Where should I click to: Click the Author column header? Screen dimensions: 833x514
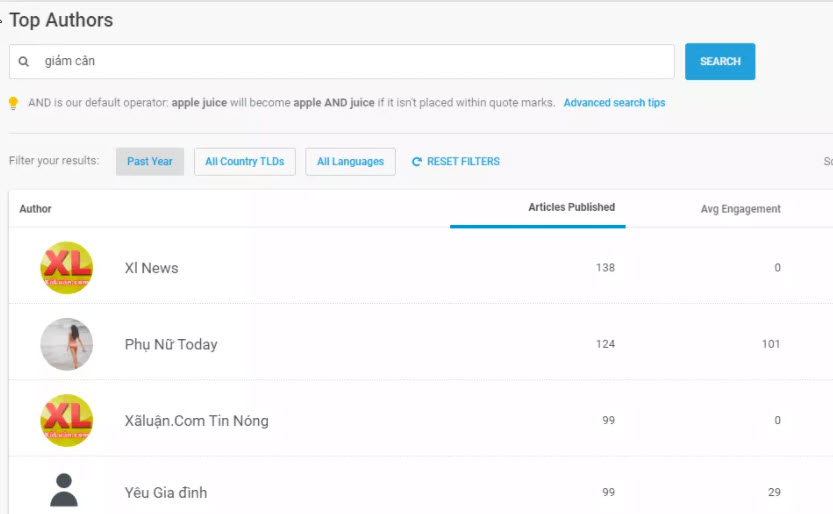coord(36,209)
